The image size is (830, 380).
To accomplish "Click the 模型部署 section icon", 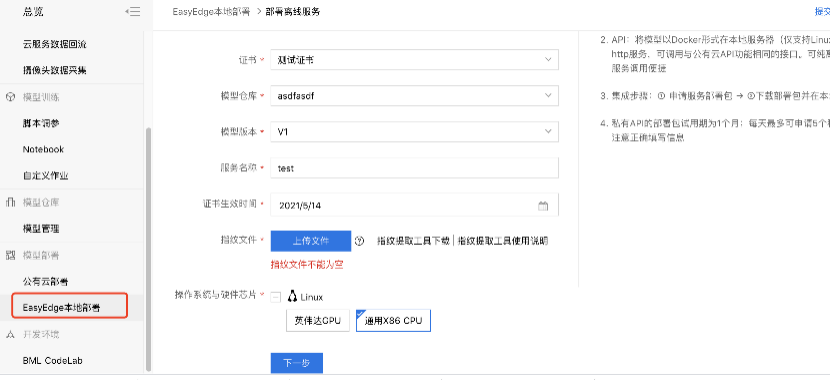I will click(x=10, y=255).
